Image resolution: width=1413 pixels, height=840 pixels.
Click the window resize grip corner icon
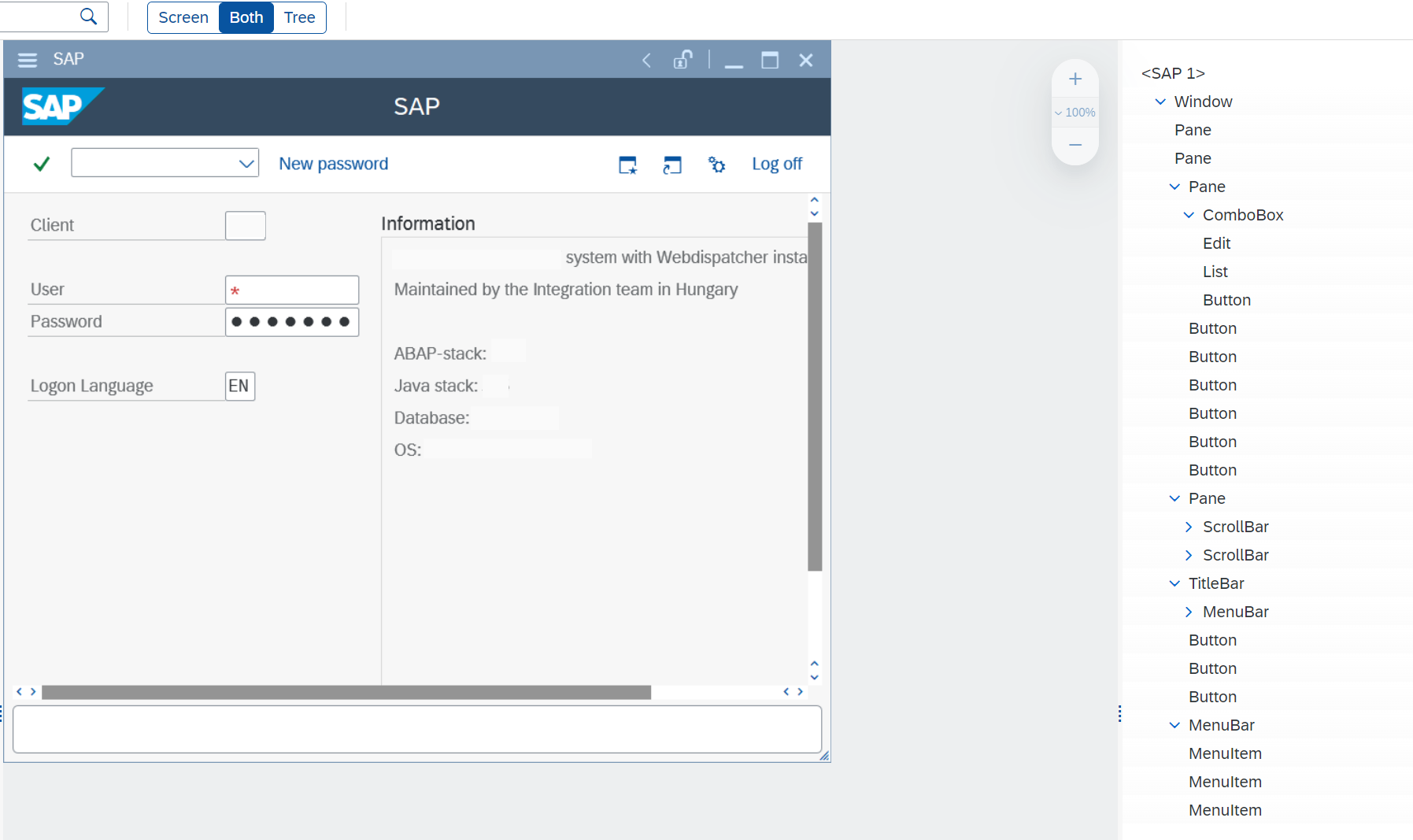click(824, 756)
